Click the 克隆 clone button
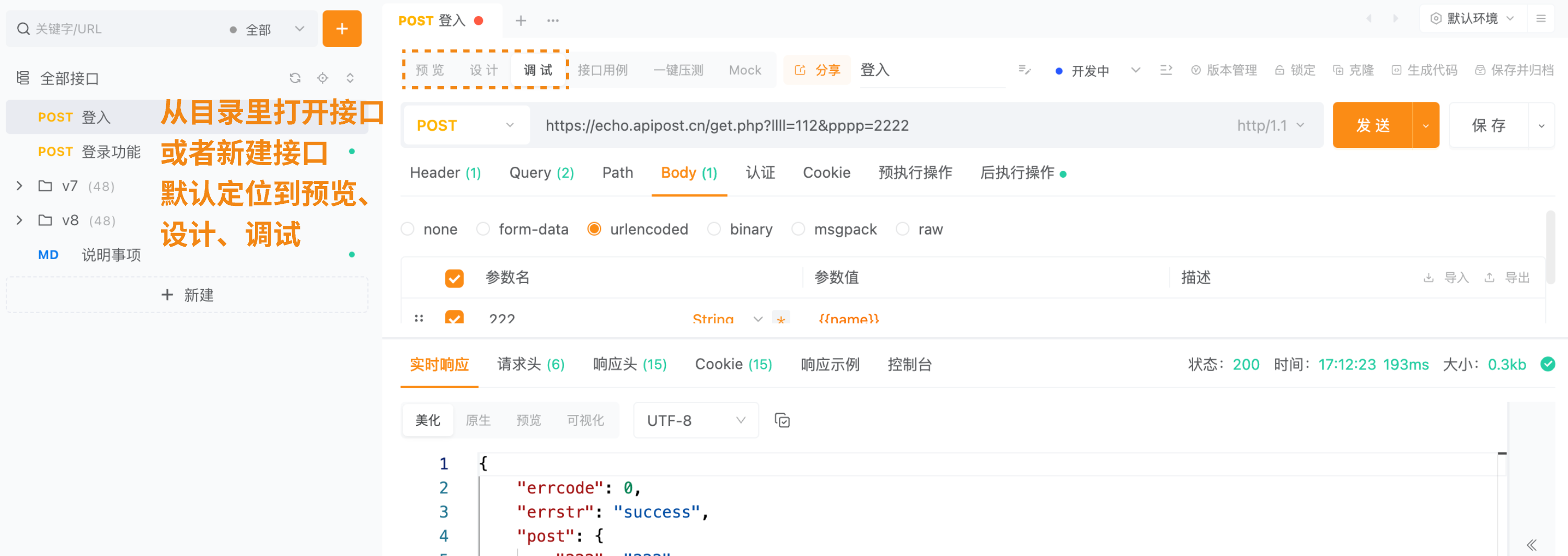Viewport: 1568px width, 556px height. [x=1353, y=70]
